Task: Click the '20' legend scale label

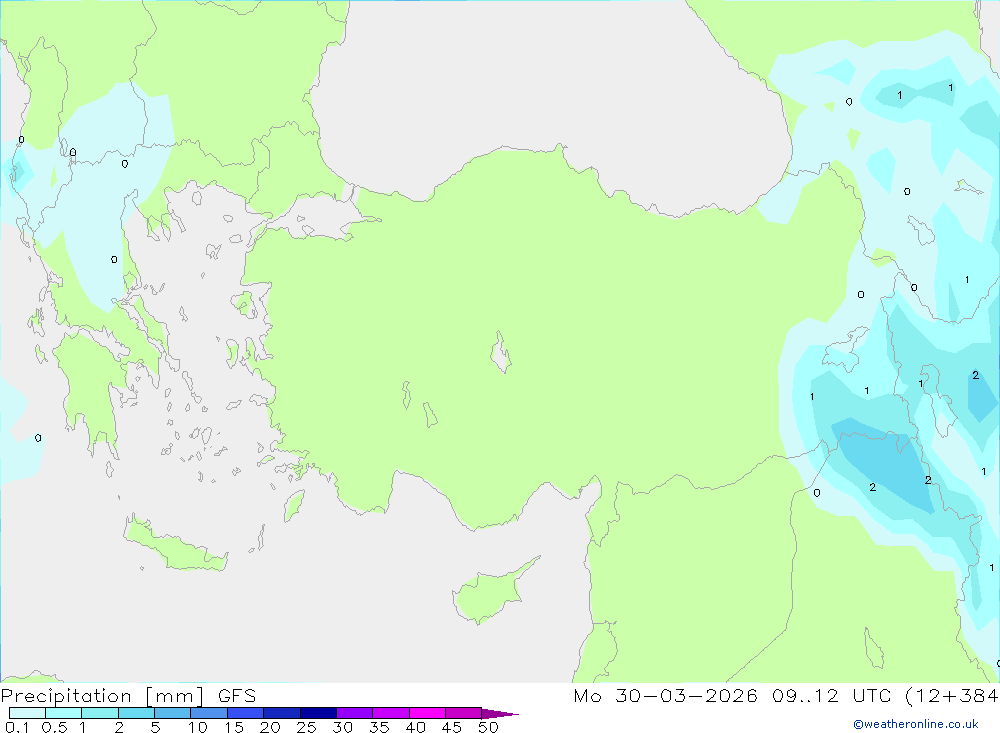Action: (270, 727)
